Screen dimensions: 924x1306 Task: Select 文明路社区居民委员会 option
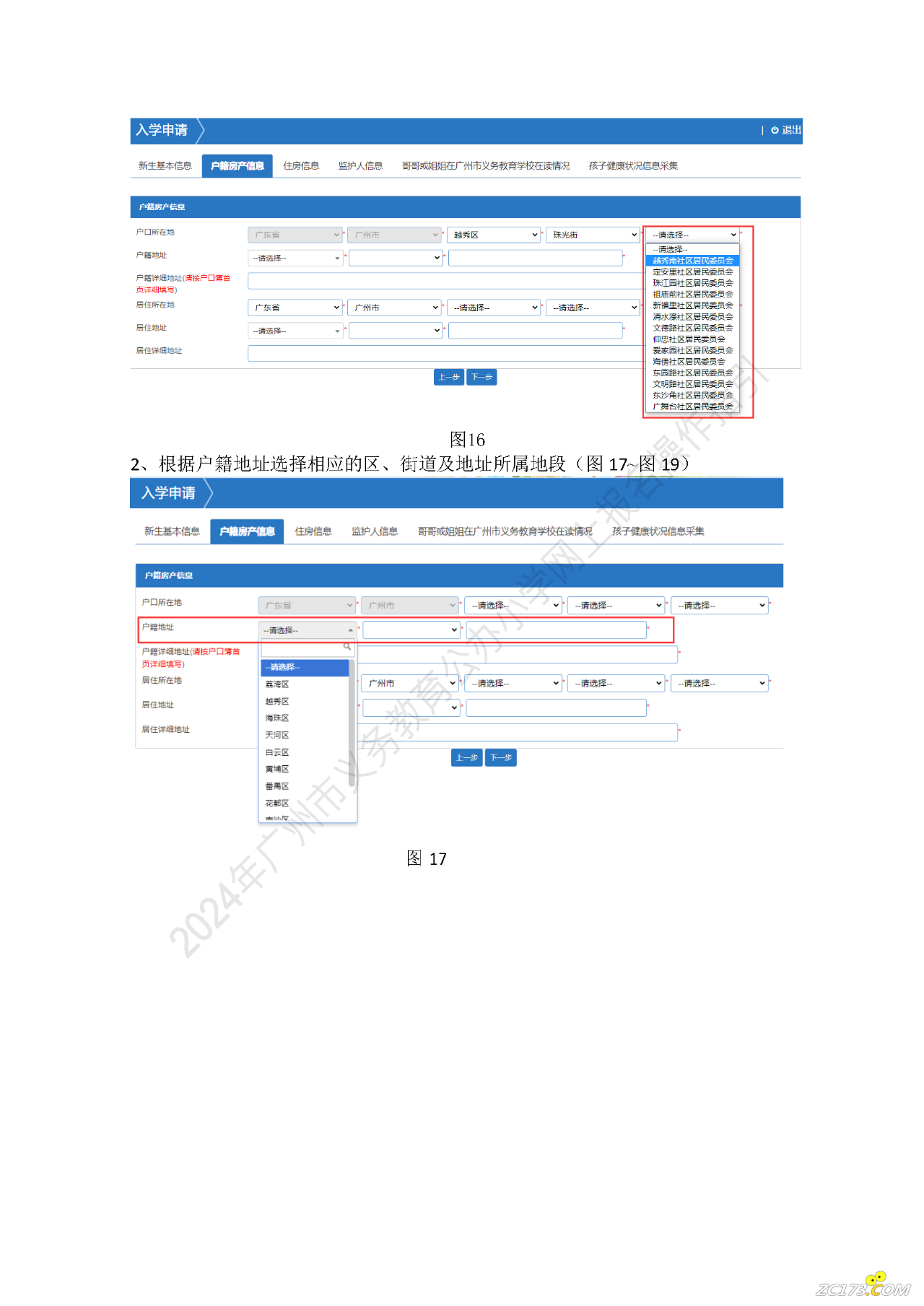tap(692, 384)
